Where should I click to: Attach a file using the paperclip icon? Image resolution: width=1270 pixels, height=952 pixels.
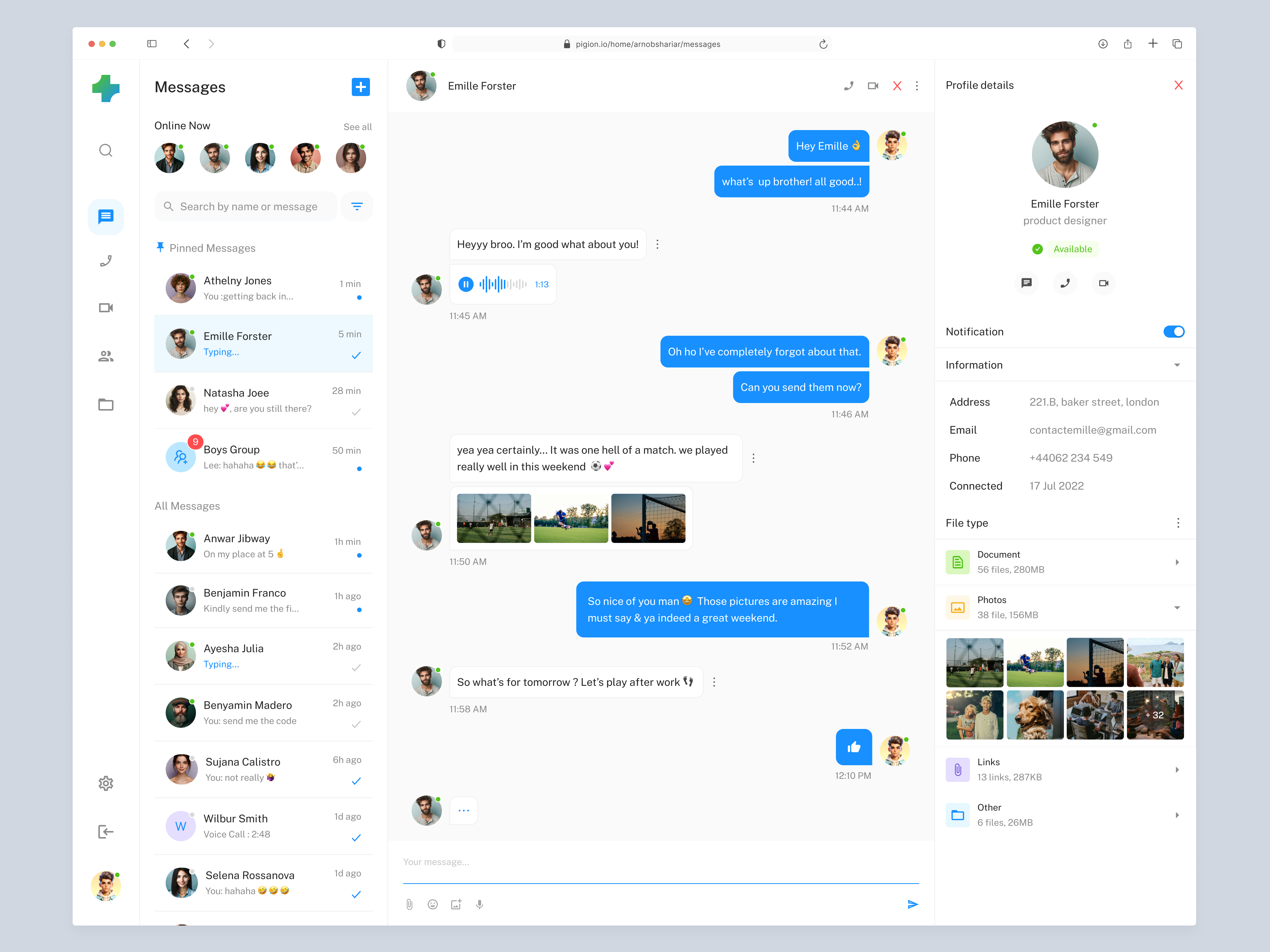point(409,904)
